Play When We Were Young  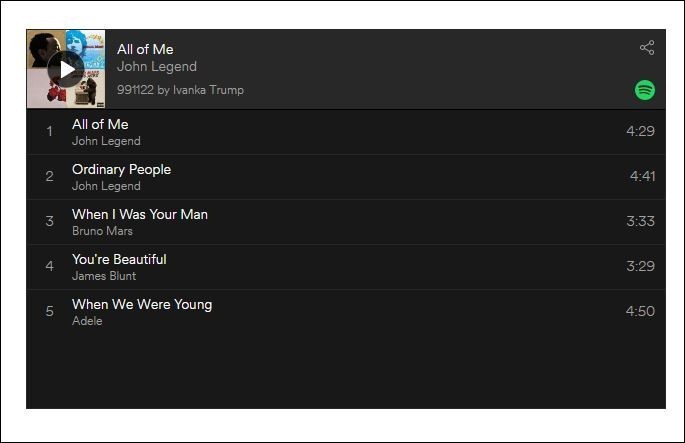[142, 304]
